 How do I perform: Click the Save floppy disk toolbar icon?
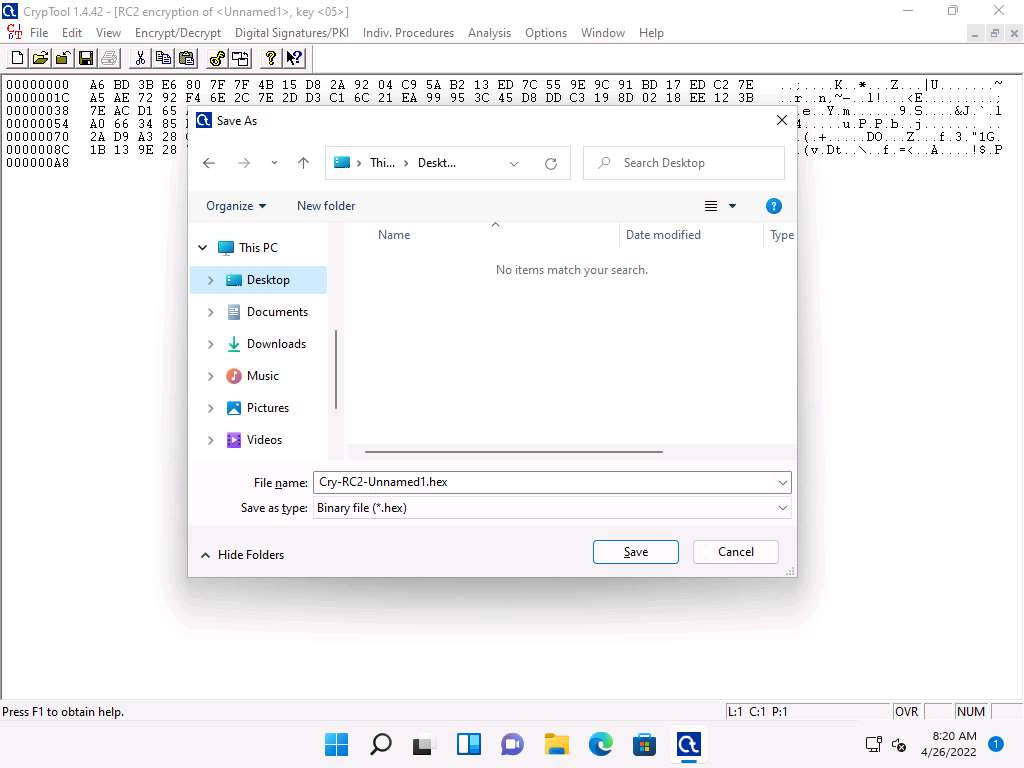(85, 58)
